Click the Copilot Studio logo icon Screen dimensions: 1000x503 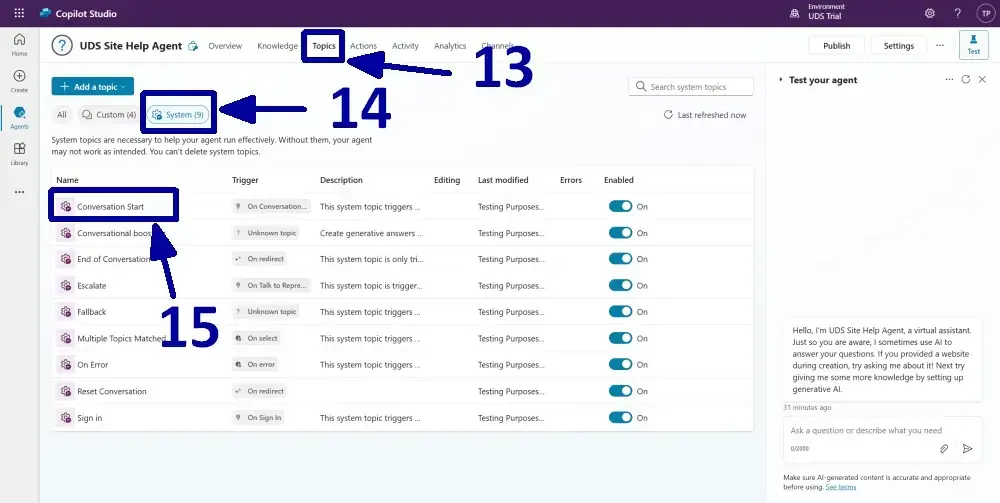click(45, 13)
